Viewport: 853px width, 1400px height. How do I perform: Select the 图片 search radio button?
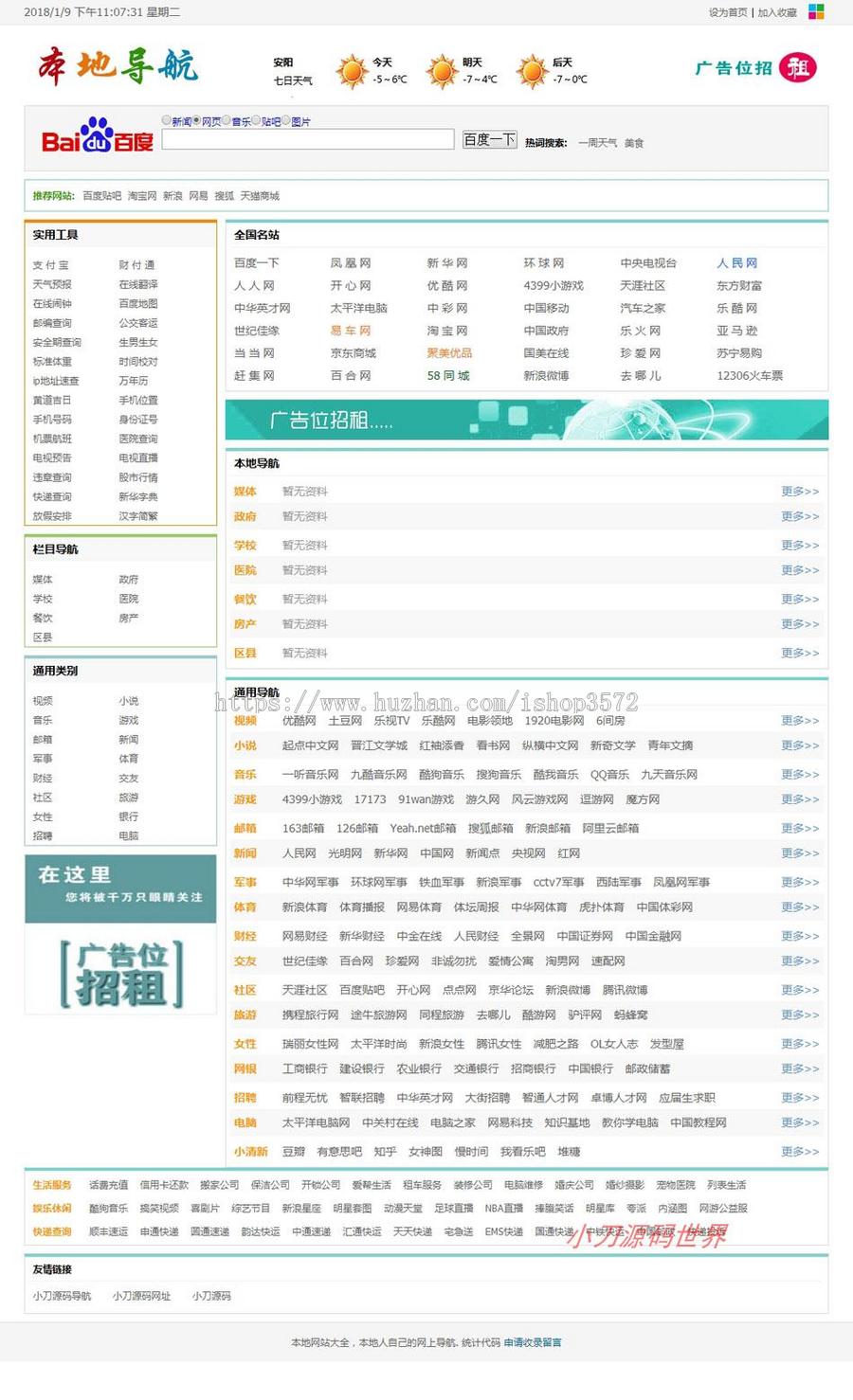[x=287, y=120]
